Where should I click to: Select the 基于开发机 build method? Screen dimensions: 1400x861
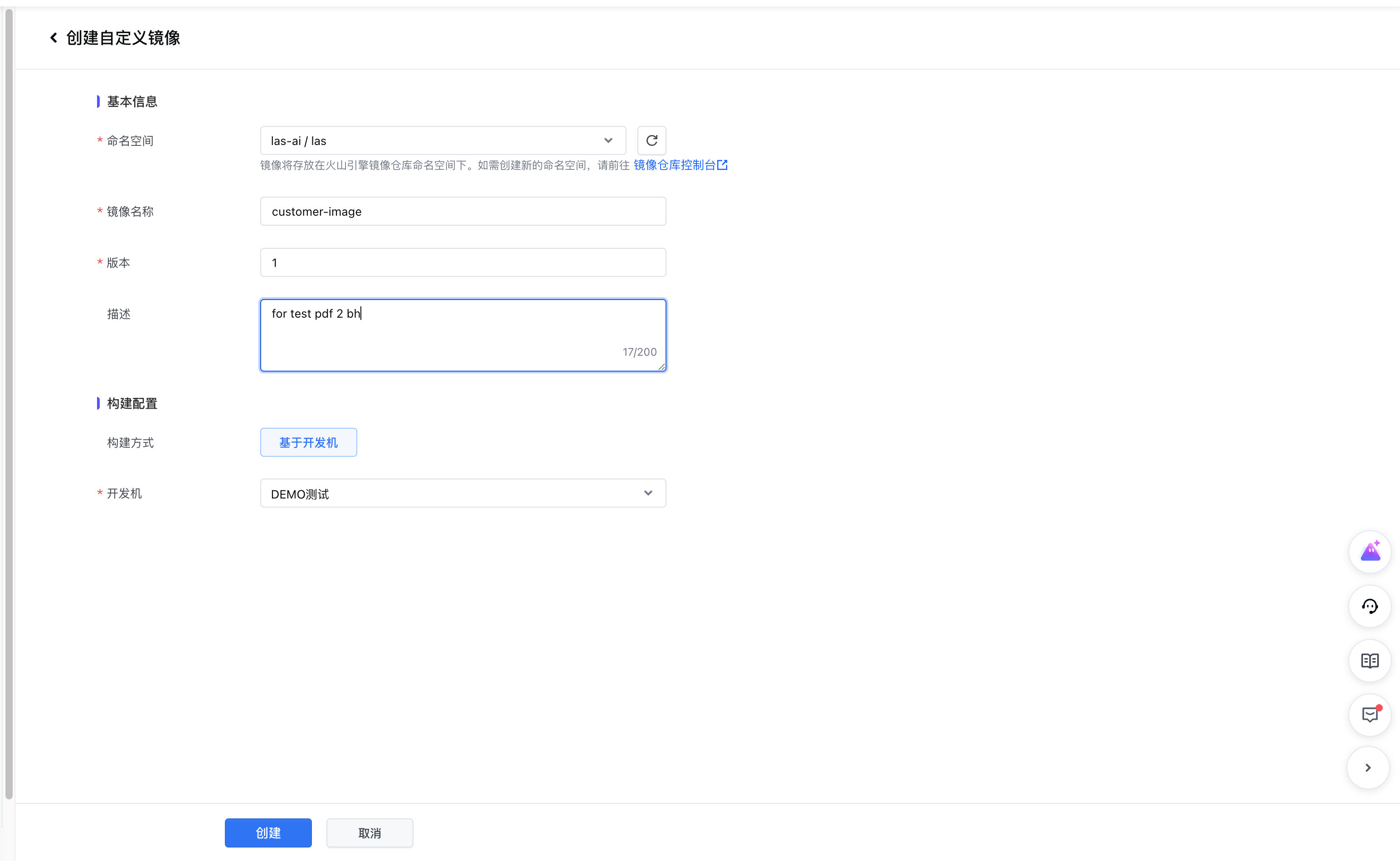click(308, 442)
